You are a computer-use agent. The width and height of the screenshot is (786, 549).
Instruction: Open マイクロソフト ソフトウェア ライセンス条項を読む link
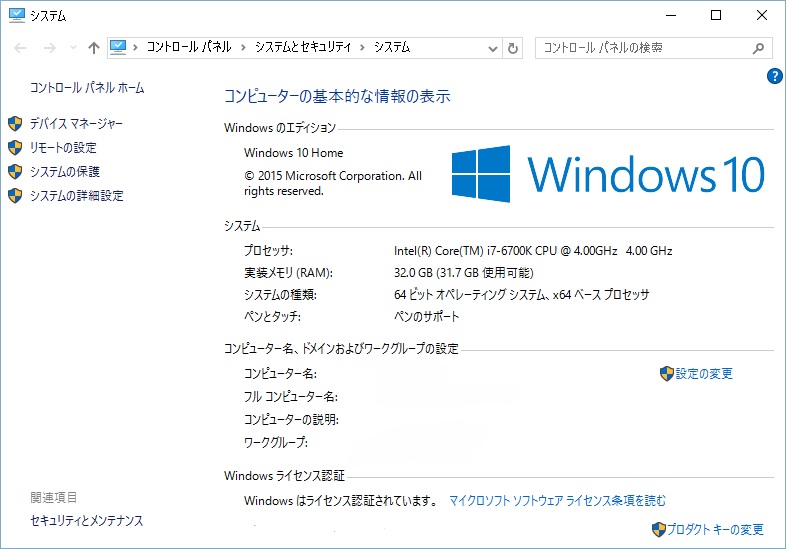pyautogui.click(x=557, y=500)
